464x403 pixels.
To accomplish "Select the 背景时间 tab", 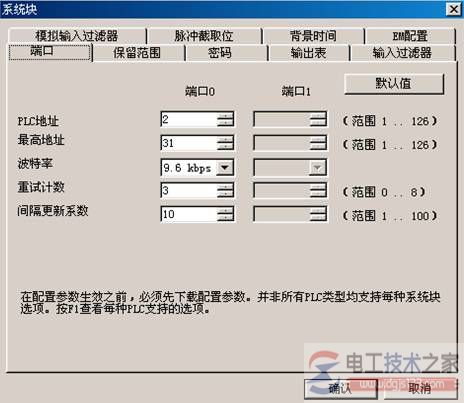I will 313,36.
